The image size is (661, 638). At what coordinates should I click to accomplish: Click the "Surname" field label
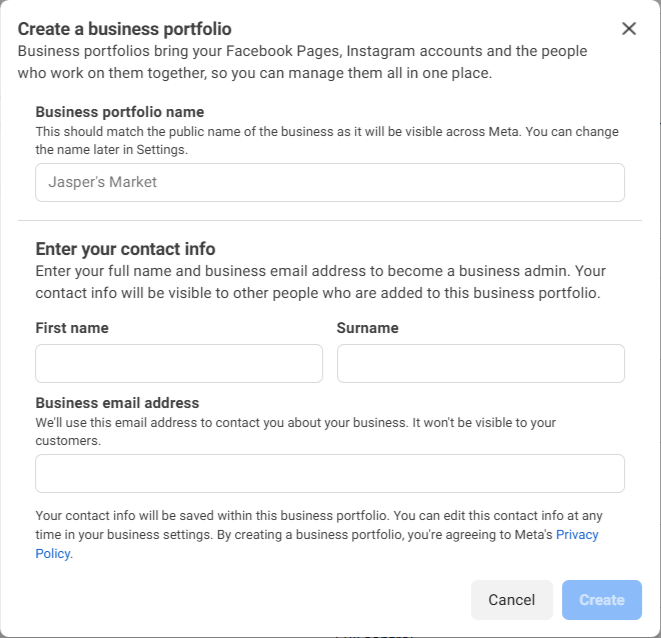(x=368, y=328)
